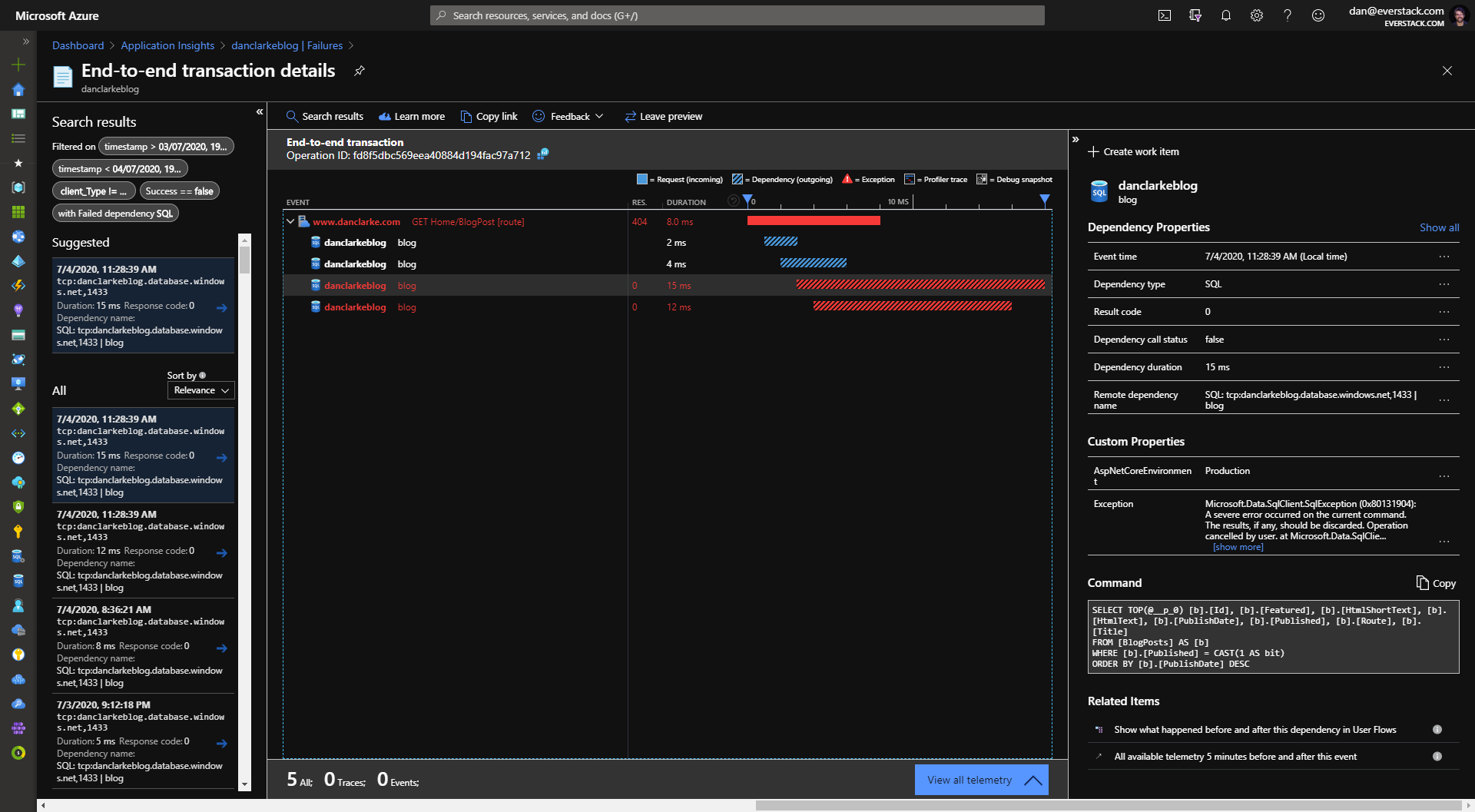Pin the transaction details blade
The image size is (1475, 812).
tap(359, 71)
